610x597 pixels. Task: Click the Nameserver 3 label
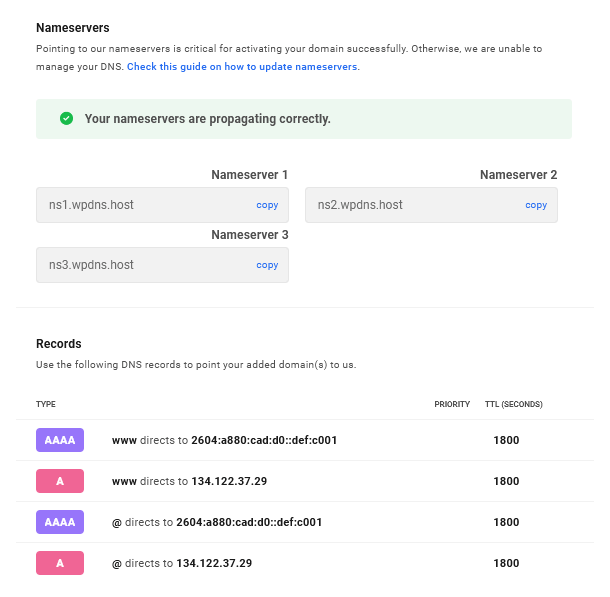pos(249,235)
